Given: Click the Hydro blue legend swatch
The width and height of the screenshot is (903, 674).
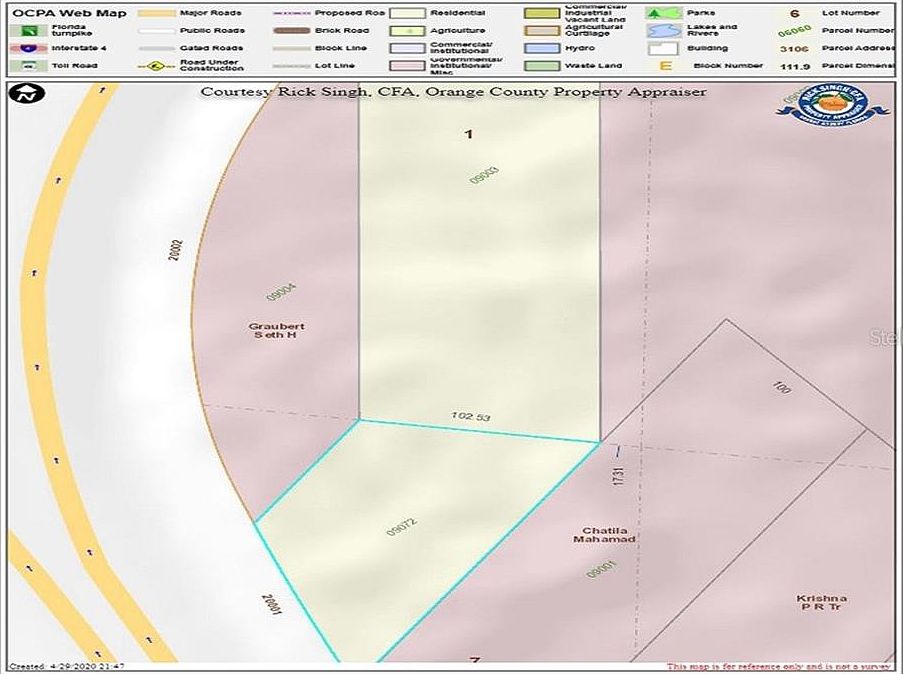Looking at the screenshot, I should click(542, 48).
